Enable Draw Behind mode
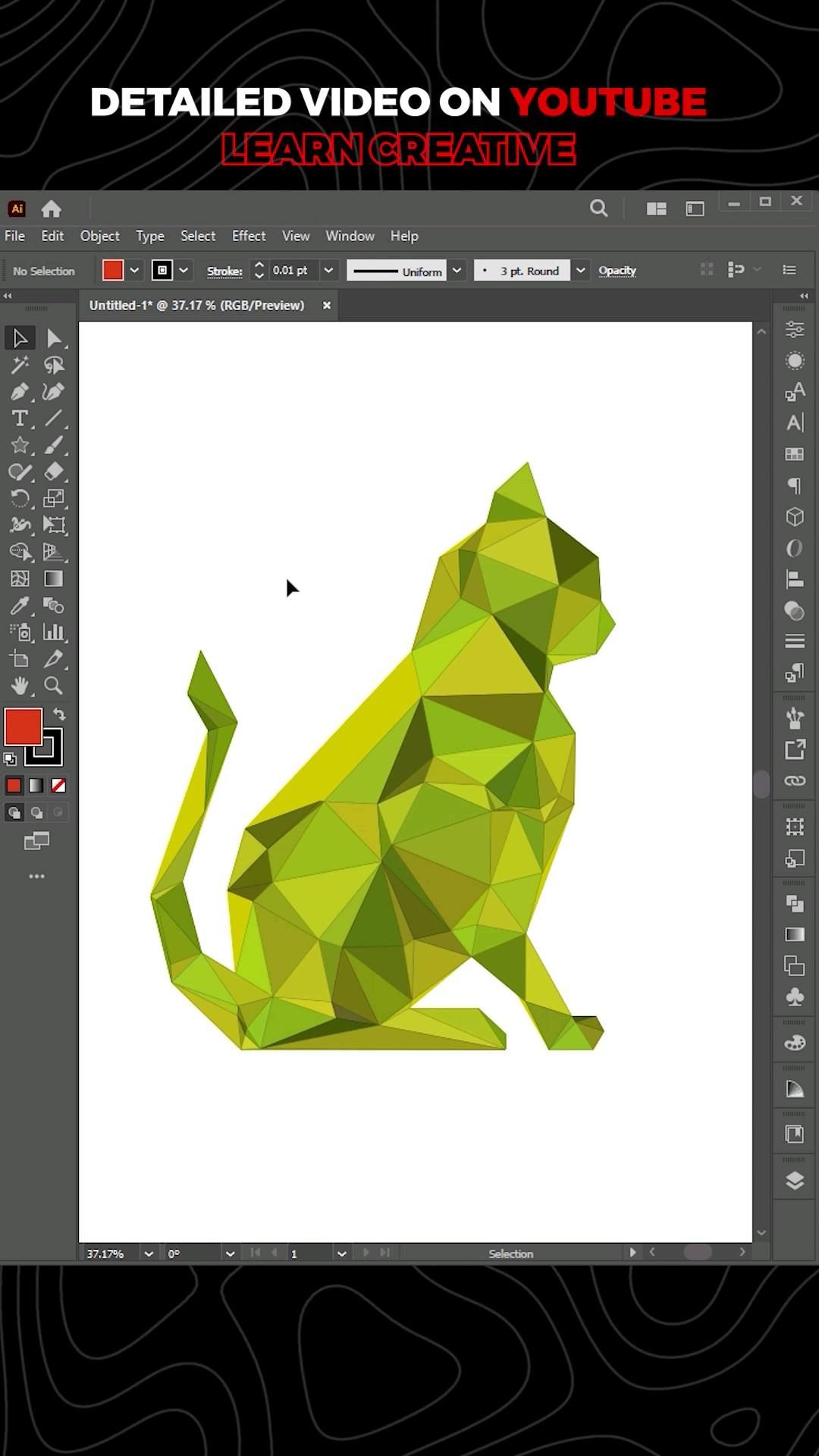The width and height of the screenshot is (819, 1456). (x=36, y=813)
